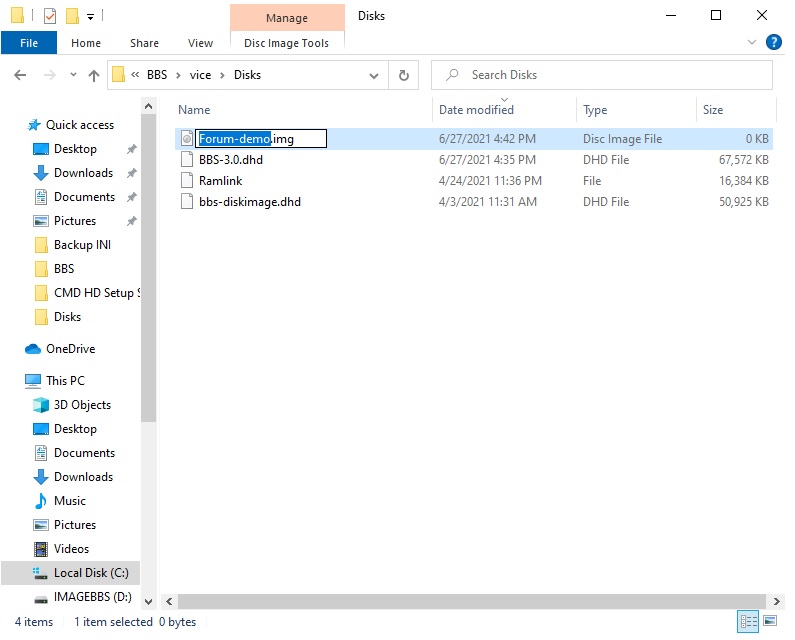Screen dimensions: 795x640
Task: Open the CMD HD Setup folder in the sidebar
Action: tap(96, 293)
